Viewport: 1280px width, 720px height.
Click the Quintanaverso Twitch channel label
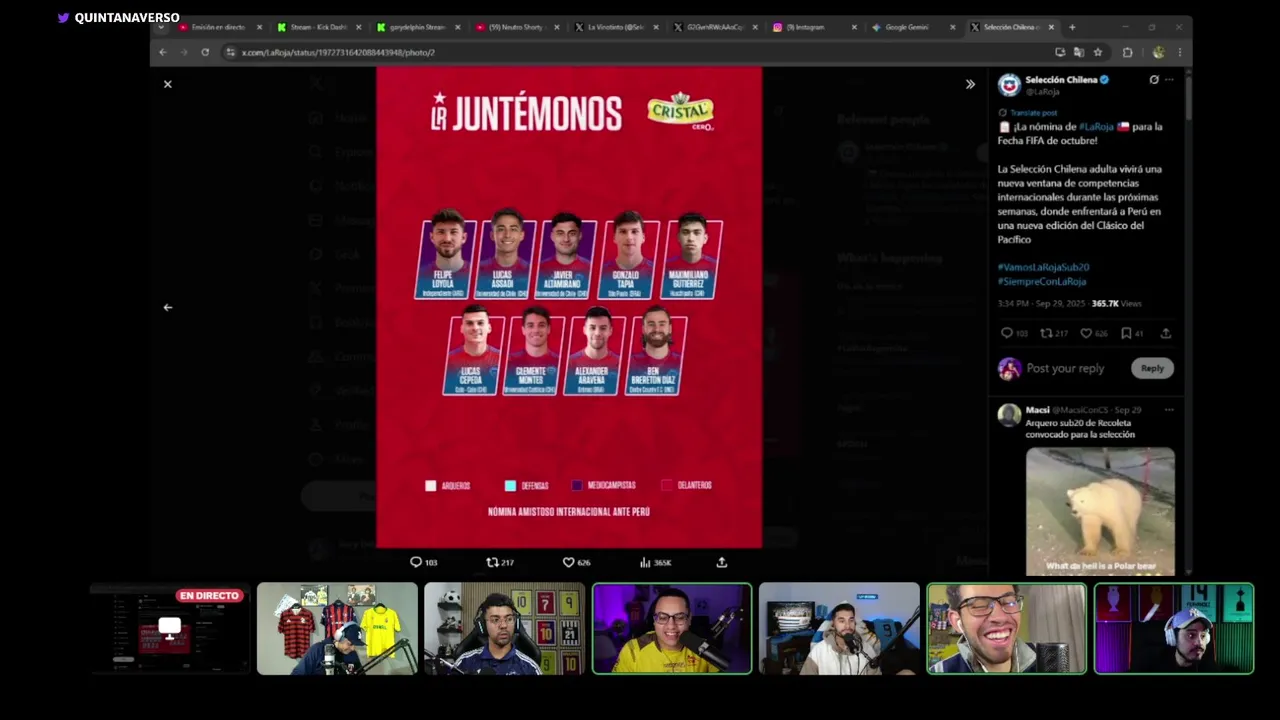pyautogui.click(x=119, y=18)
